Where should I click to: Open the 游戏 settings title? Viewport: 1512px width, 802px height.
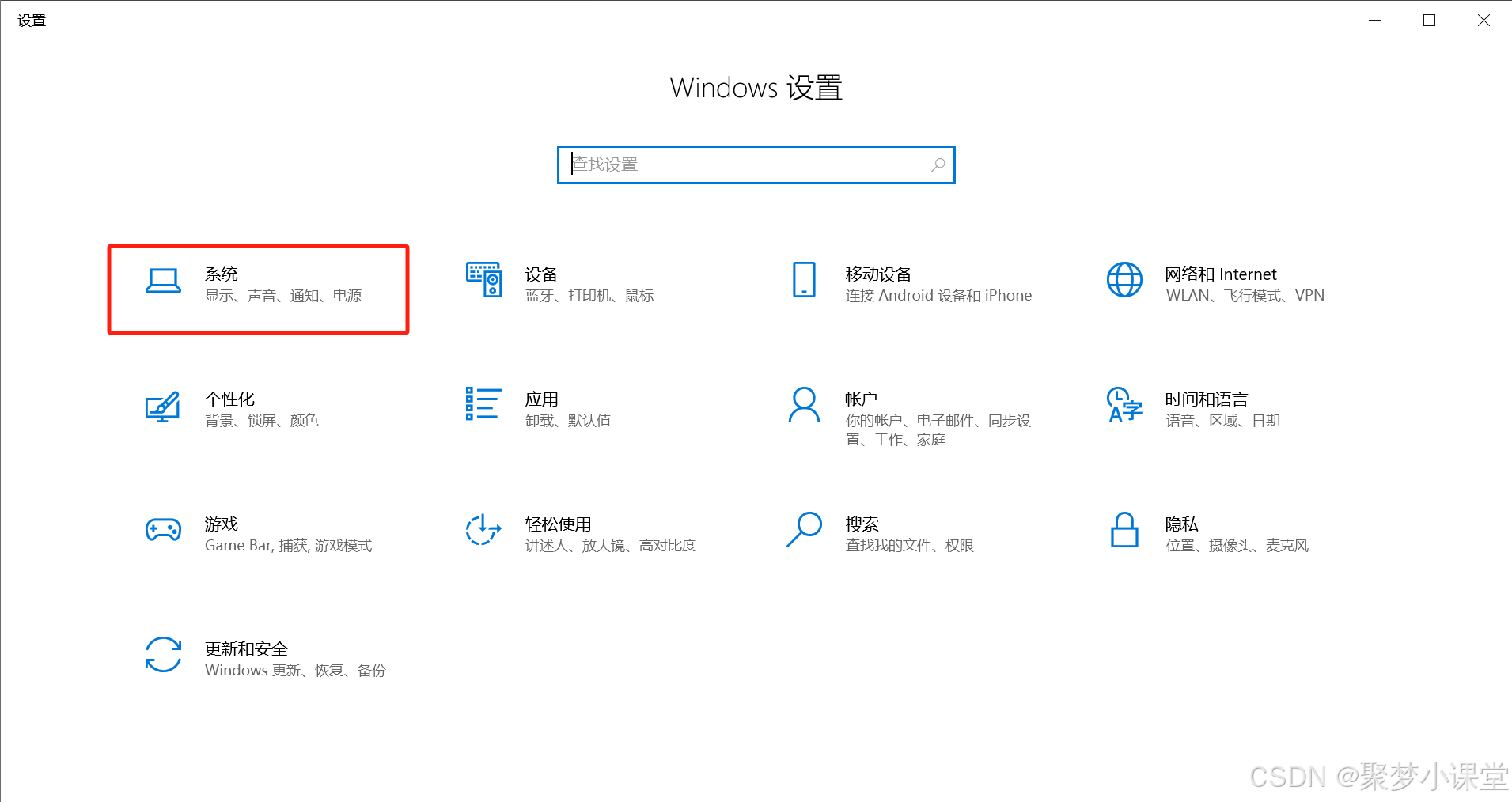(222, 524)
